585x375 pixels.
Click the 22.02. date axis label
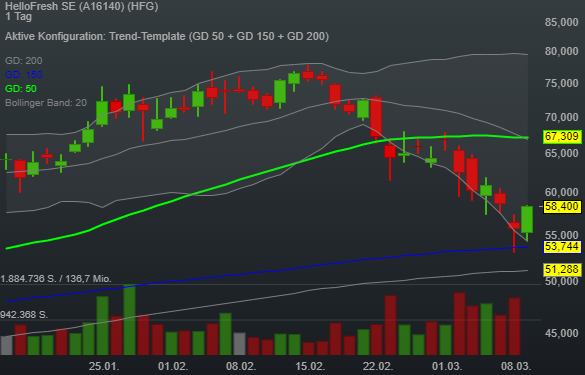coord(378,366)
